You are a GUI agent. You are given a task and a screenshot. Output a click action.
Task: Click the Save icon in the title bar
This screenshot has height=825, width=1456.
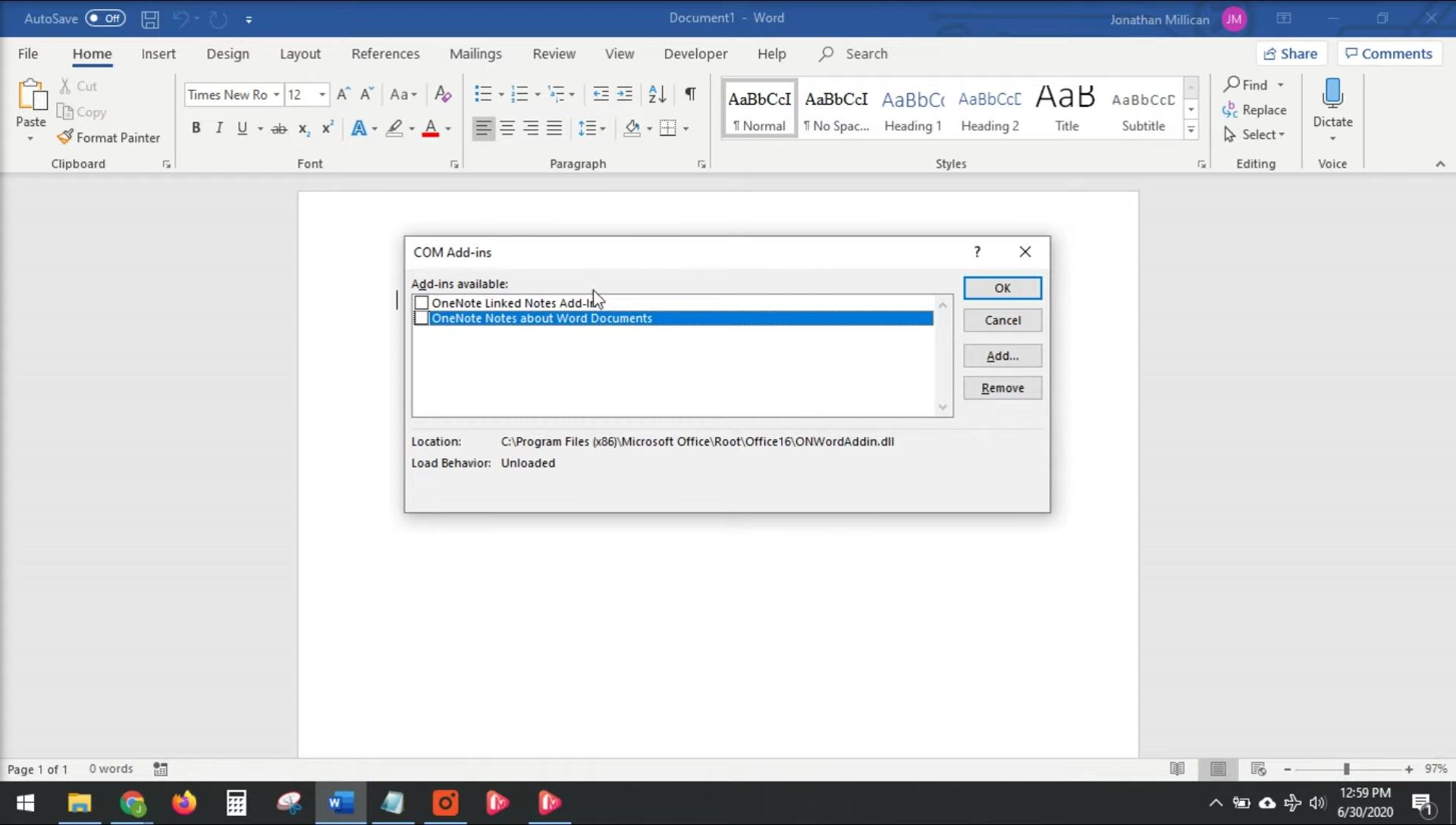pos(150,19)
